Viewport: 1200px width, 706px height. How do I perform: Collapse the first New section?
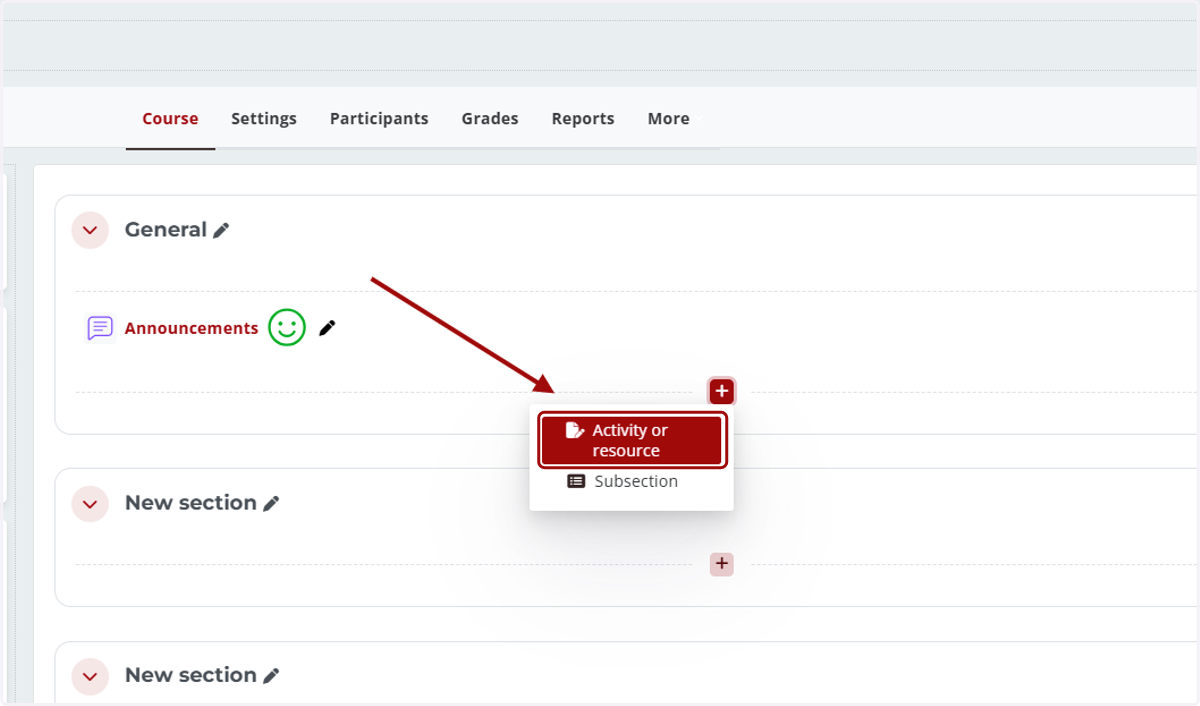(90, 503)
